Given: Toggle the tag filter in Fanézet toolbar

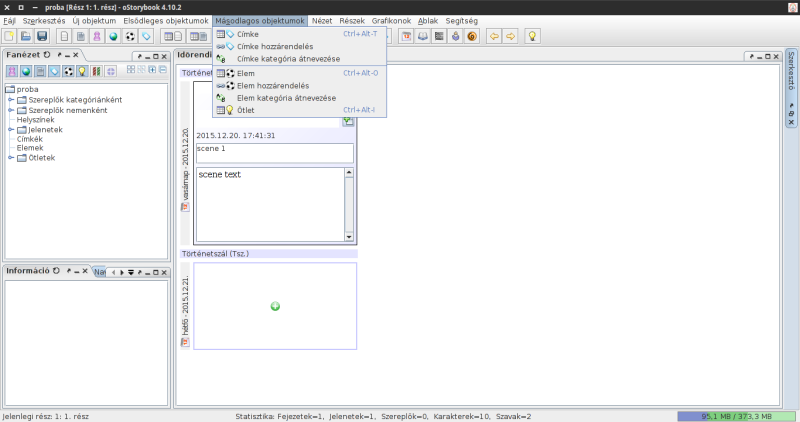Looking at the screenshot, I should [54, 71].
